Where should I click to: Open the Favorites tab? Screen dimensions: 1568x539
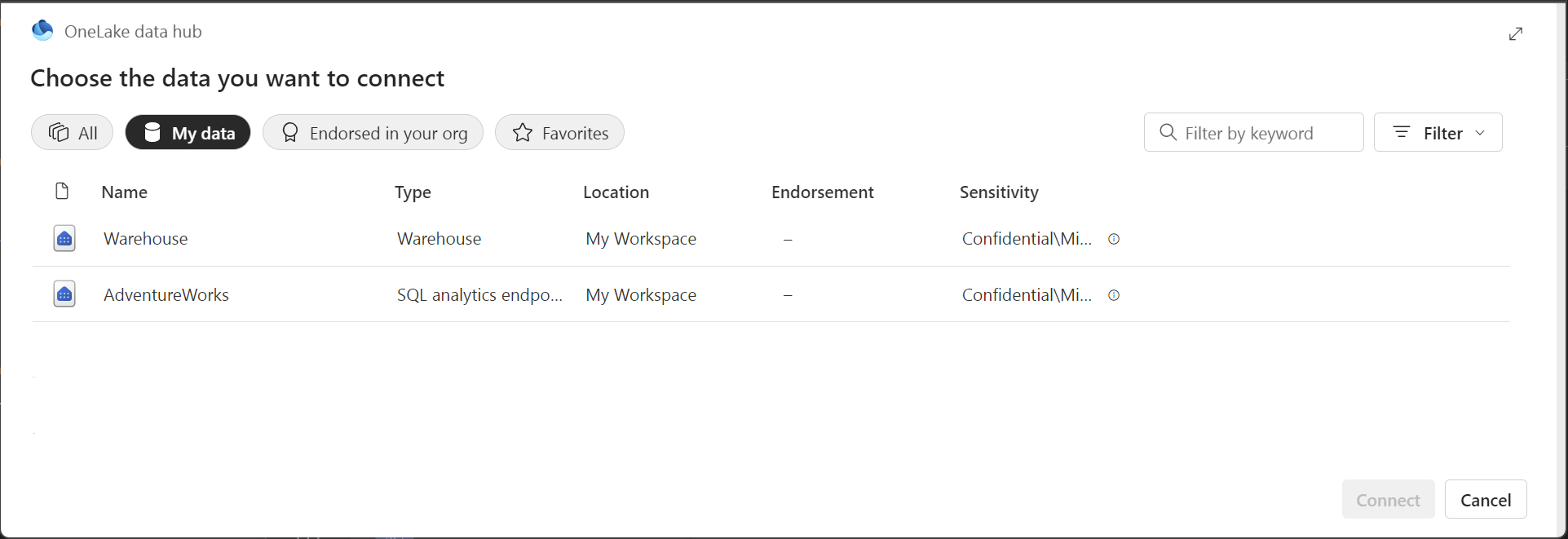559,132
